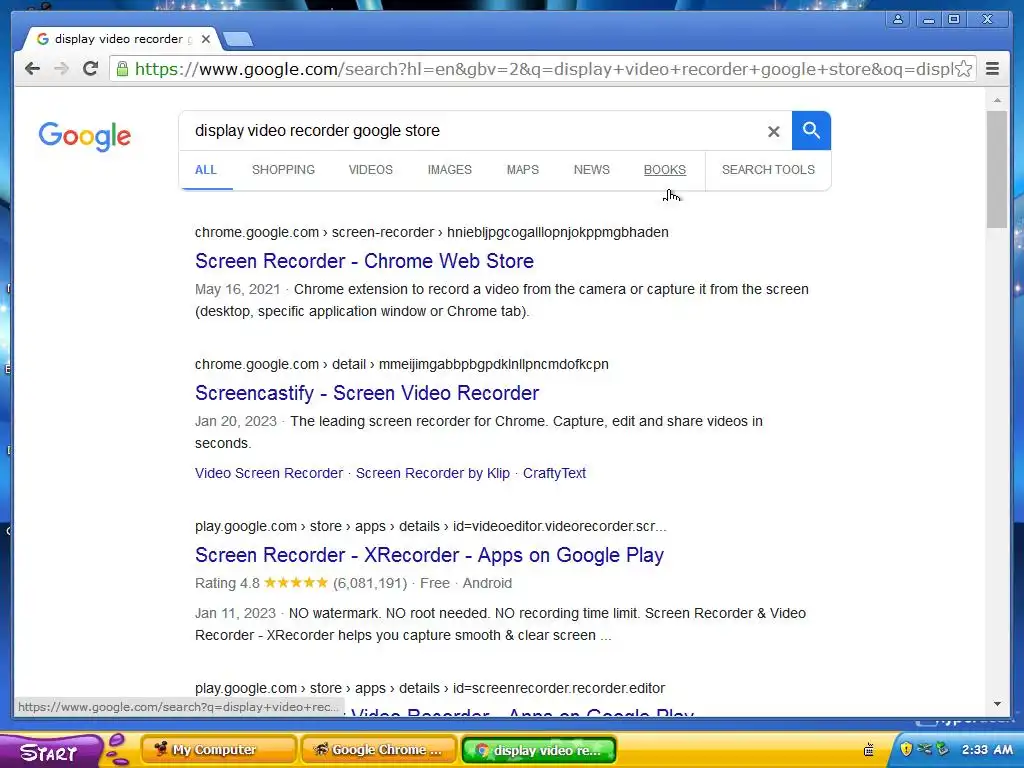The width and height of the screenshot is (1024, 768).
Task: Click the shield icon in system tray
Action: [906, 749]
